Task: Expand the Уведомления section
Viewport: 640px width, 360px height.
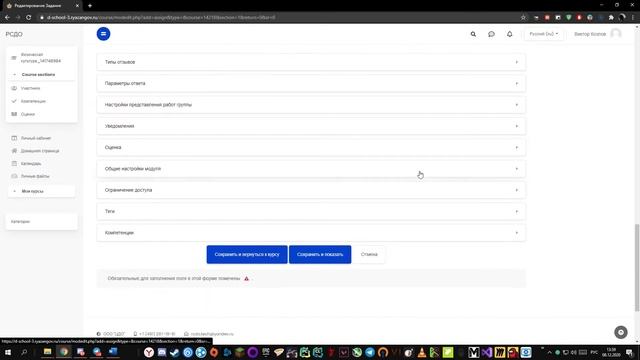Action: 311,126
